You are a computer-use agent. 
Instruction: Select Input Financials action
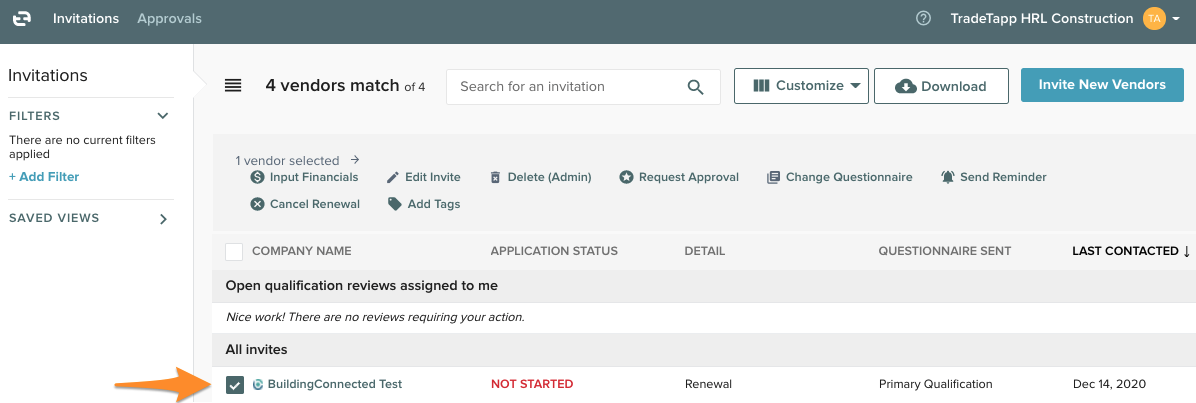304,177
